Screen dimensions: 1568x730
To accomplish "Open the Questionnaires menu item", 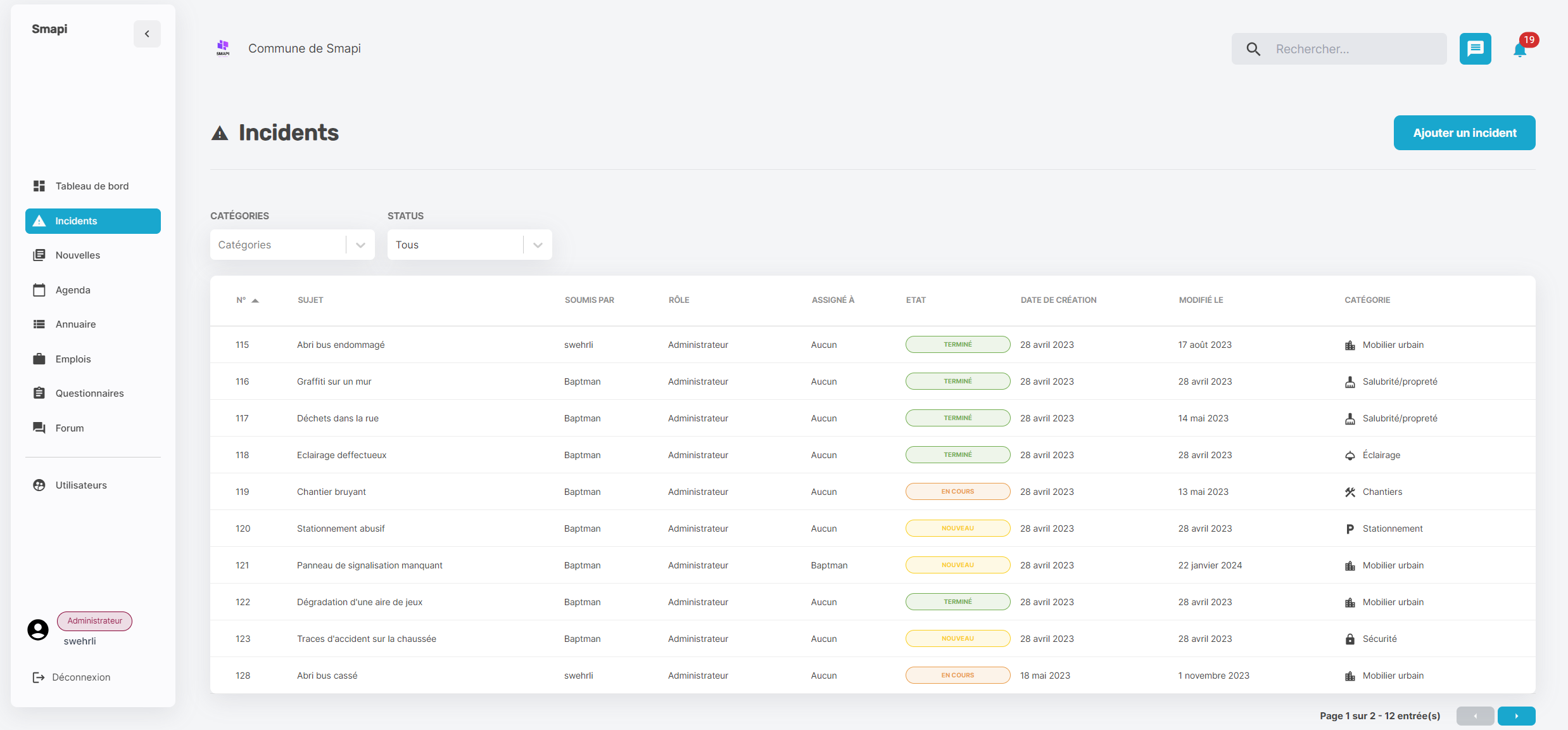I will [89, 393].
